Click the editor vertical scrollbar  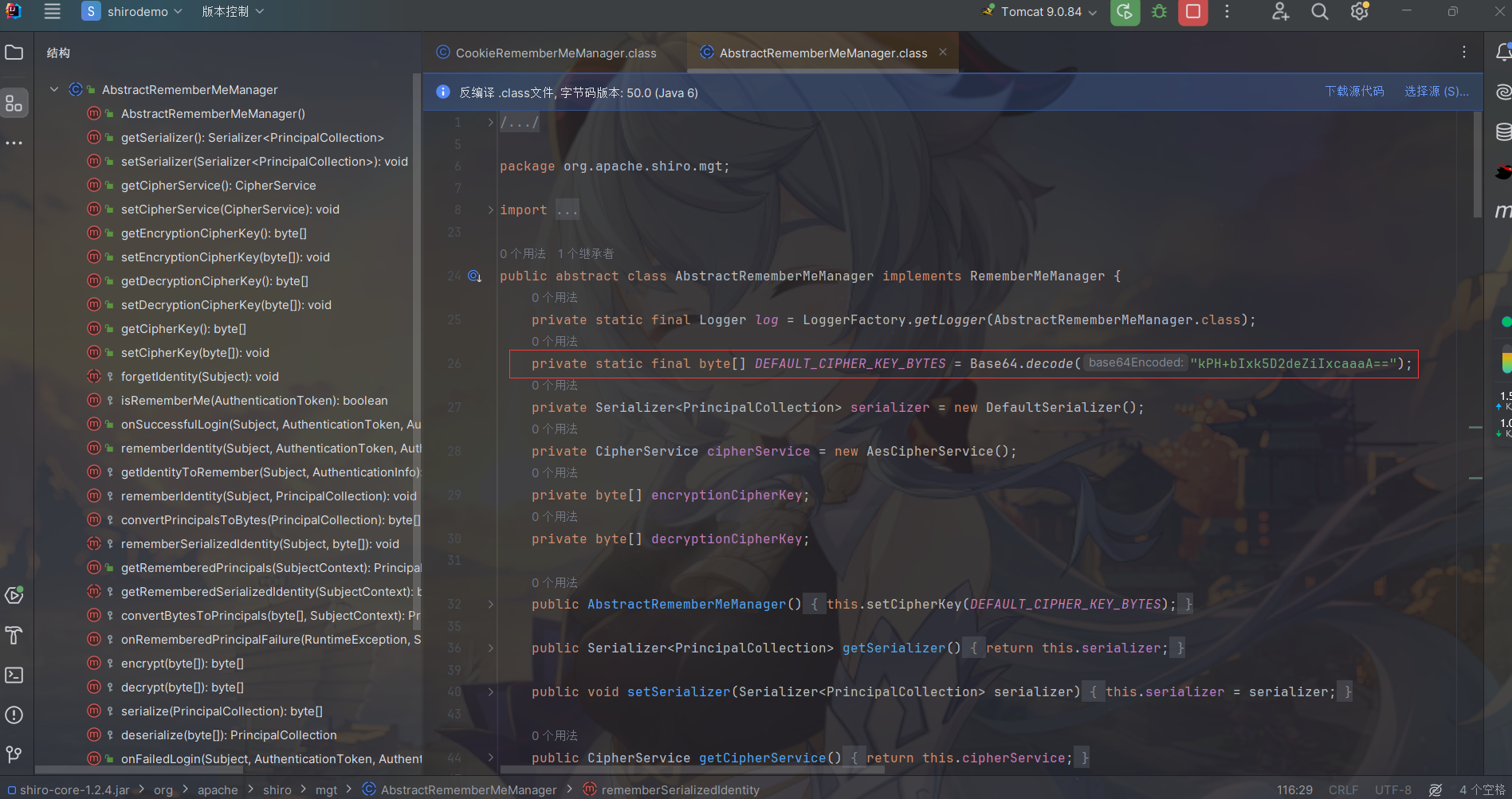pyautogui.click(x=1477, y=163)
